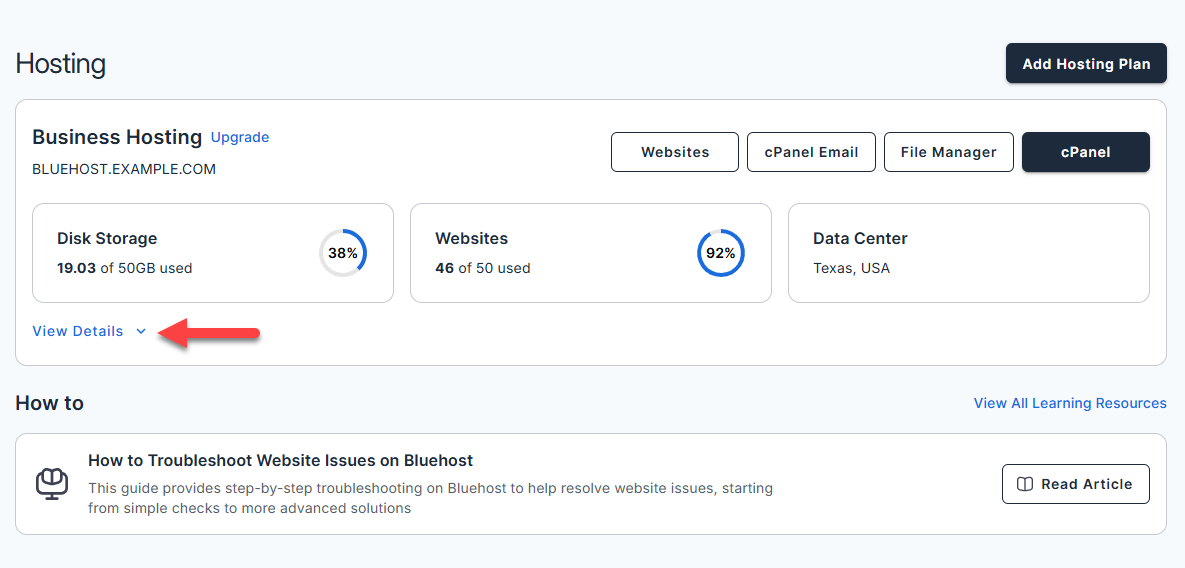Click the Business Hosting plan title
This screenshot has height=568, width=1185.
117,137
